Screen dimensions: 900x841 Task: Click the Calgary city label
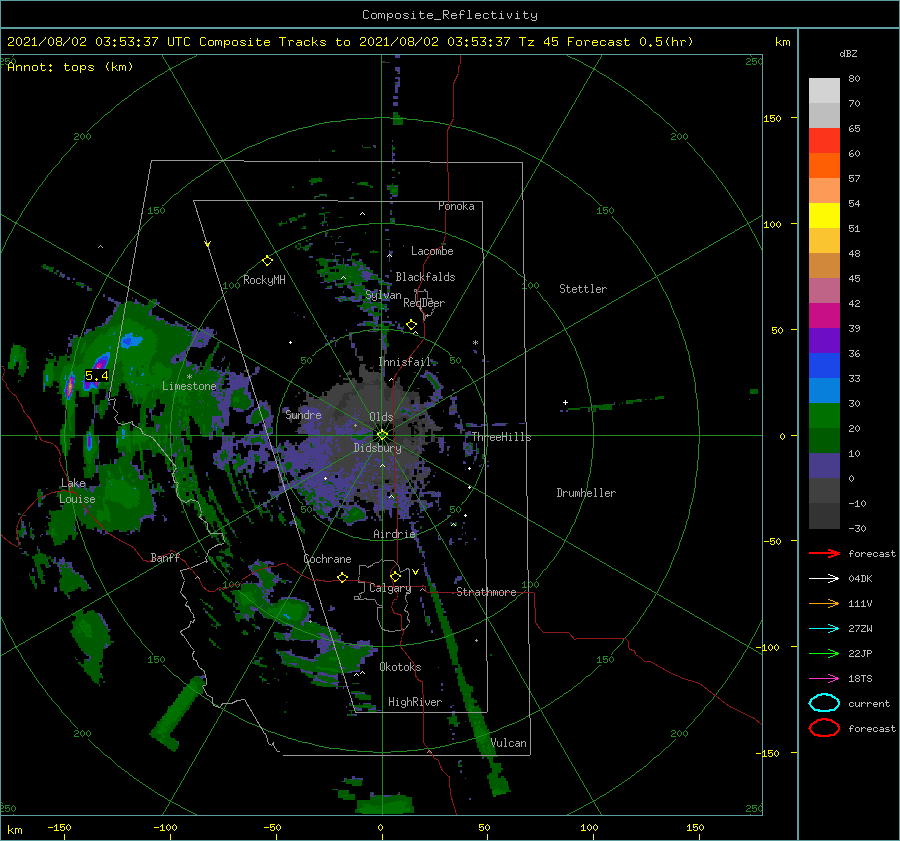(x=390, y=588)
